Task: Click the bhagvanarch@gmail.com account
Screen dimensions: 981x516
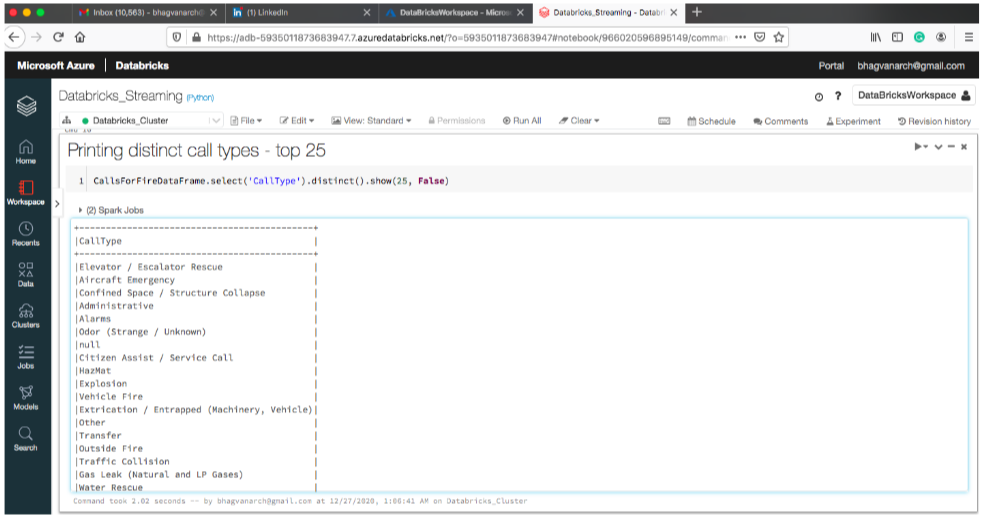Action: tap(911, 66)
